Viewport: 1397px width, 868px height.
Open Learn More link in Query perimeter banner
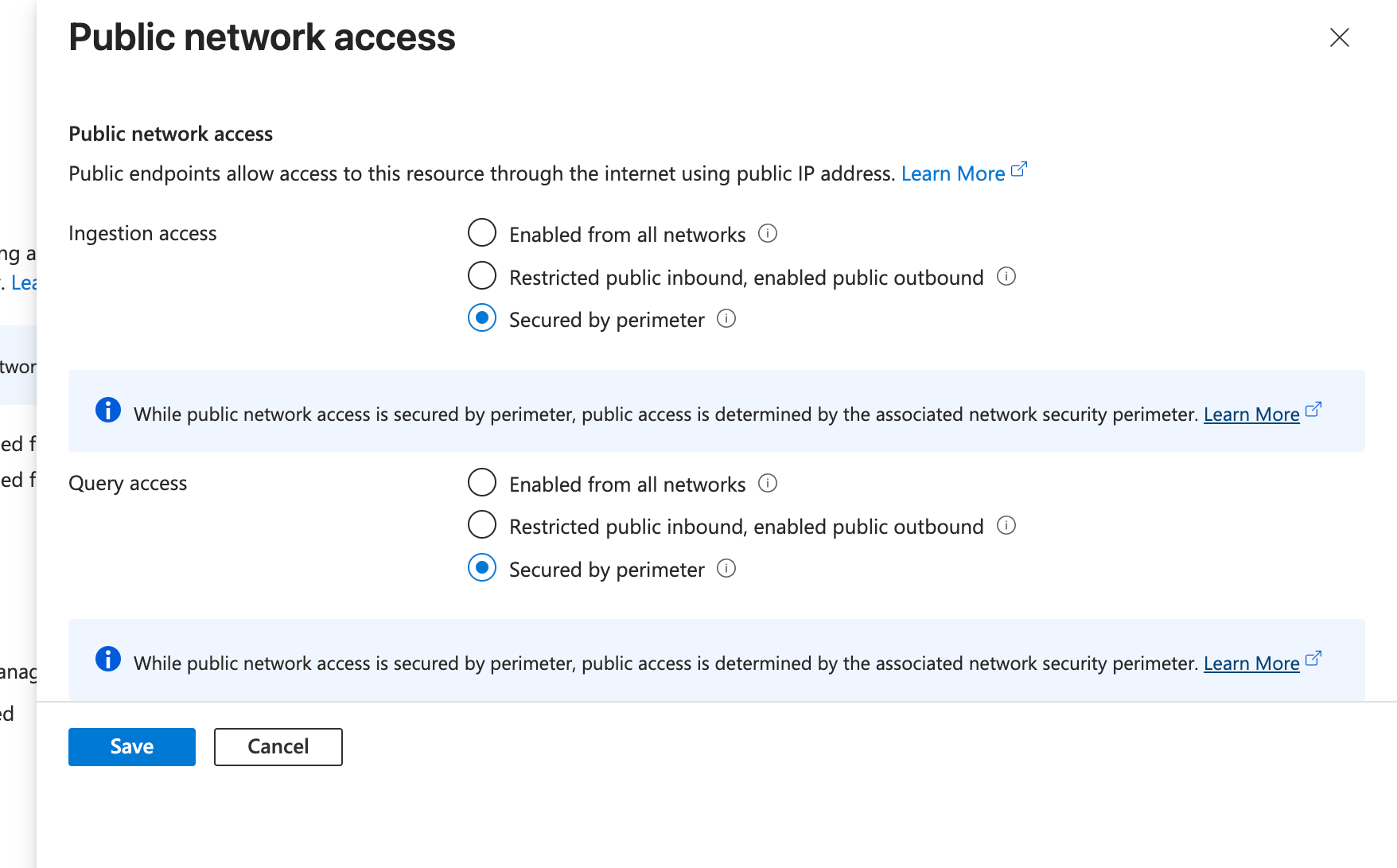point(1251,664)
